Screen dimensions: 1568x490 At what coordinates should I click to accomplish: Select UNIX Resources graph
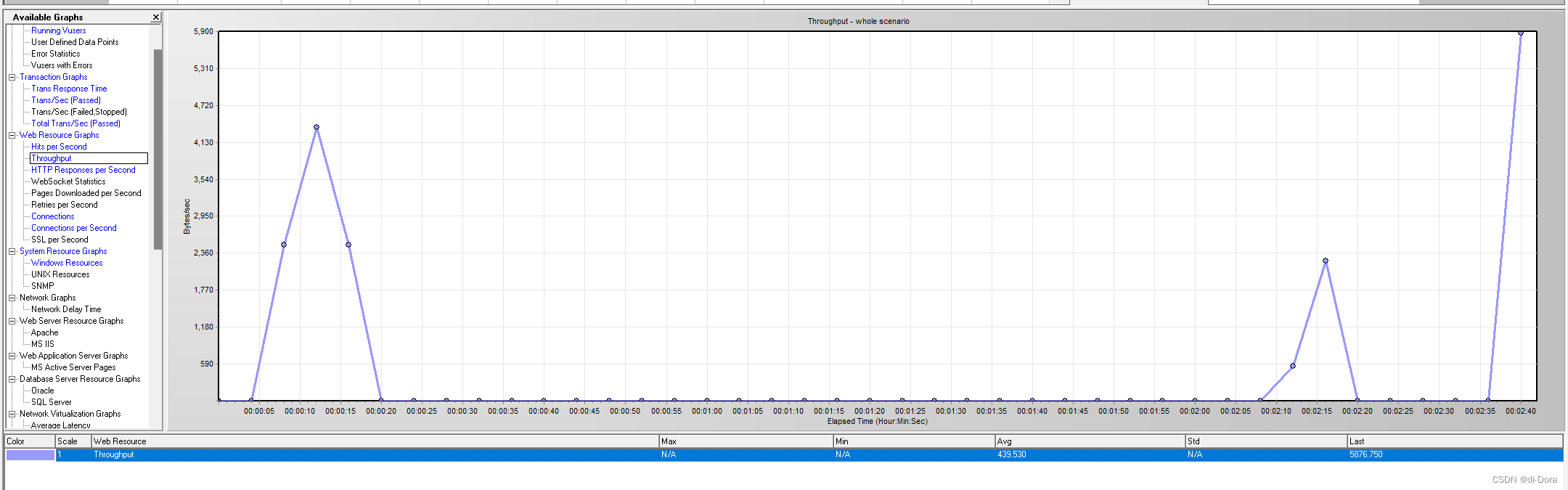pyautogui.click(x=60, y=274)
